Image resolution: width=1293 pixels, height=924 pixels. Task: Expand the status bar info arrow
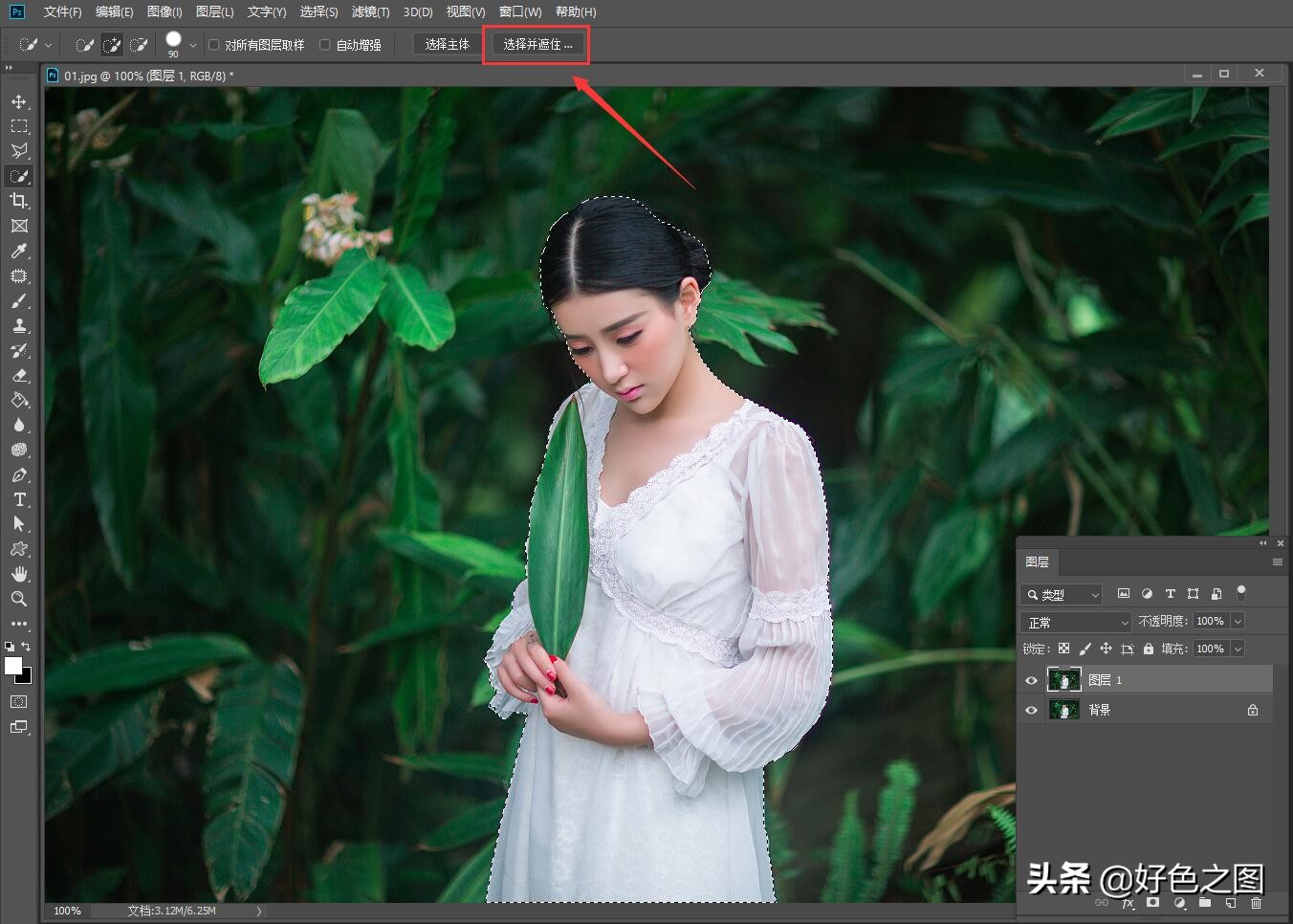(x=258, y=912)
